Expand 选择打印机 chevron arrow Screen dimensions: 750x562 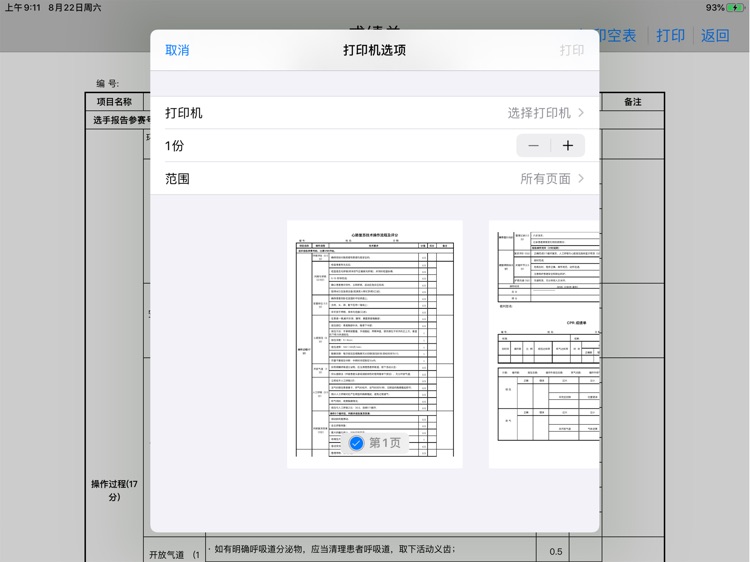581,113
